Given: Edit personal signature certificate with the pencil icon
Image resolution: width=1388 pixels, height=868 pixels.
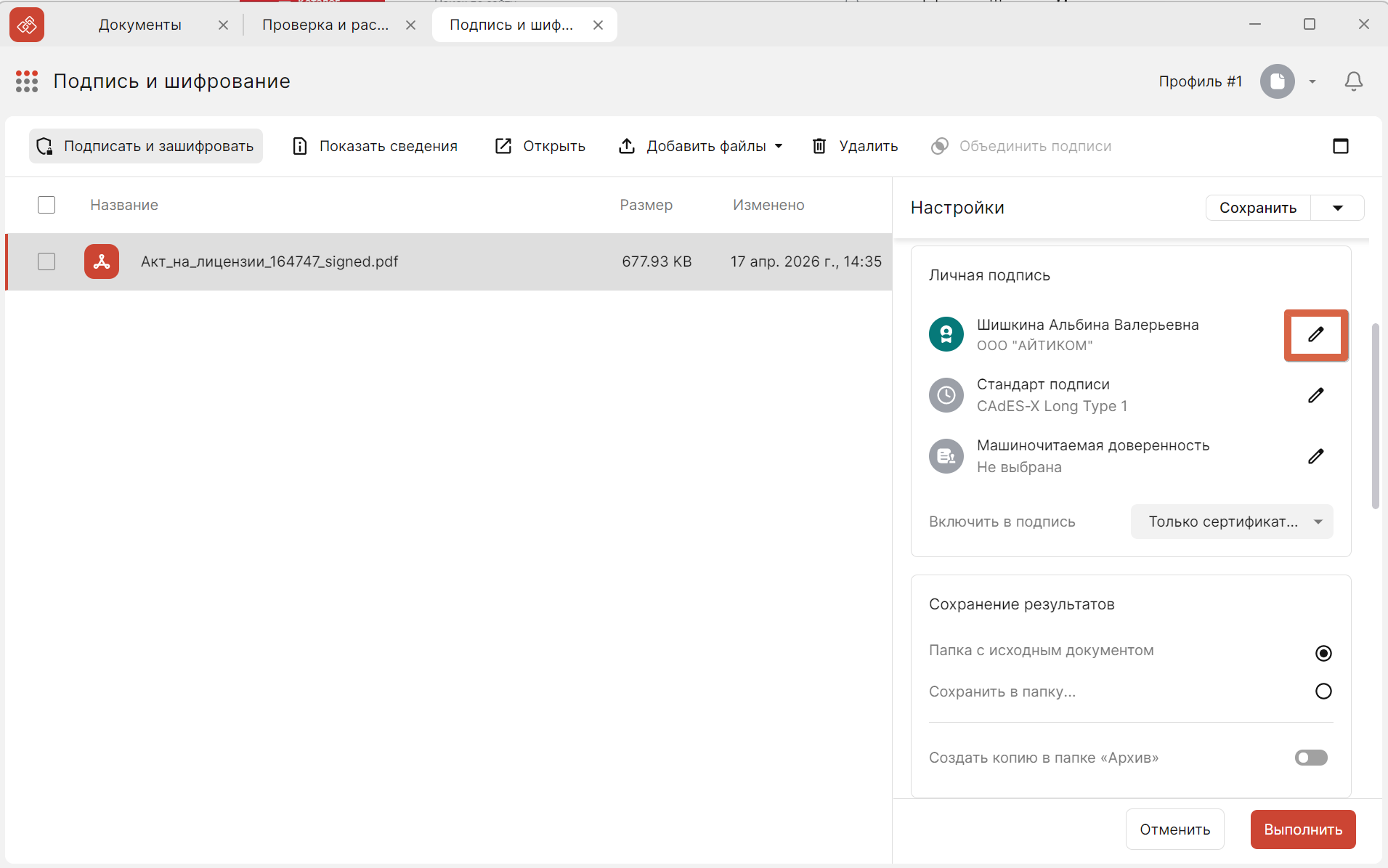Looking at the screenshot, I should [1316, 335].
